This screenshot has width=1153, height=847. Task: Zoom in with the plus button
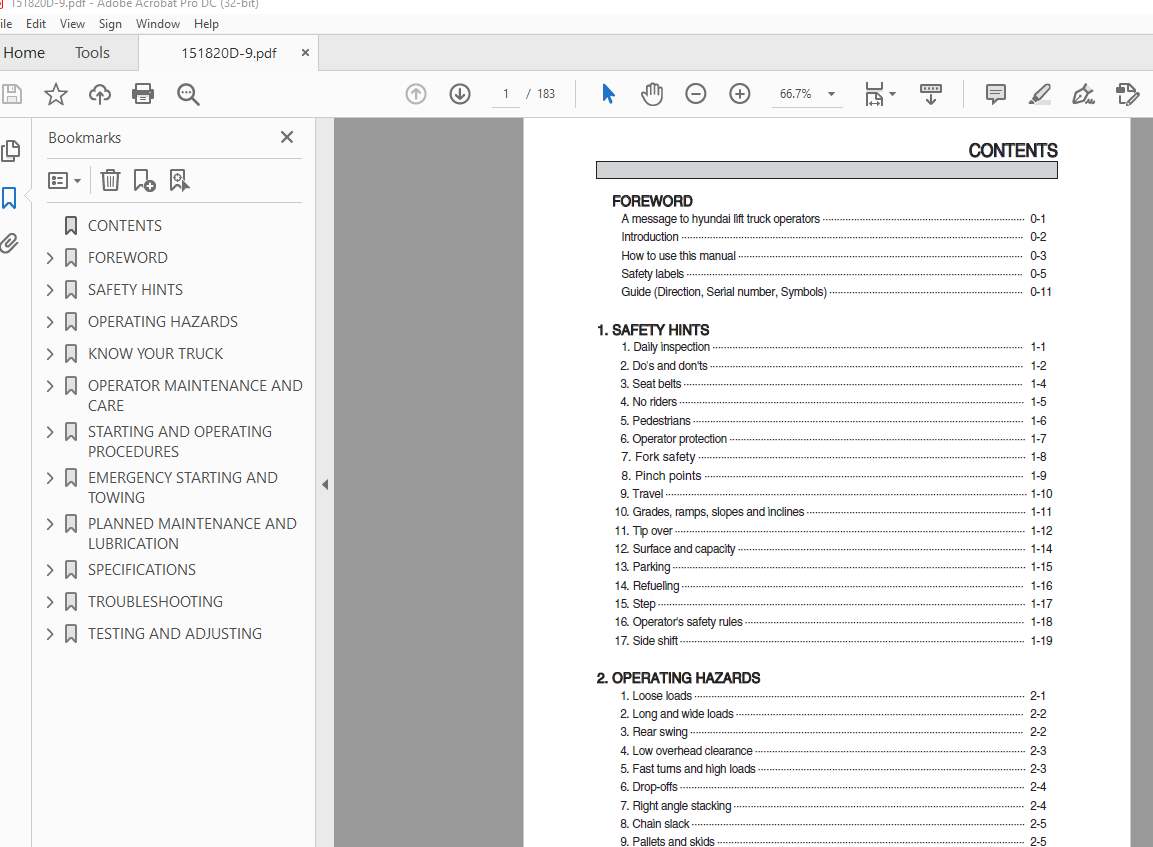click(740, 94)
